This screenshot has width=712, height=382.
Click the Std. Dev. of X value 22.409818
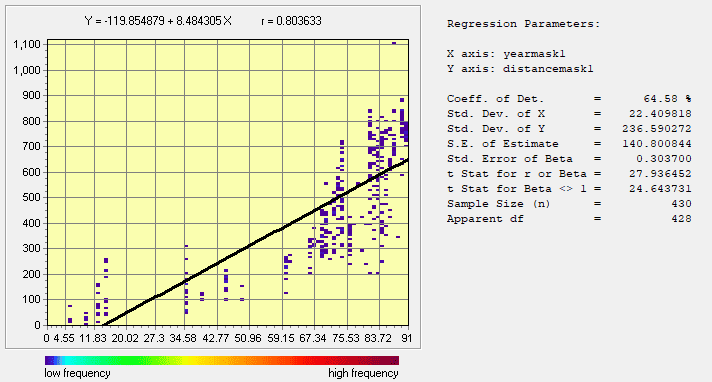(x=660, y=114)
